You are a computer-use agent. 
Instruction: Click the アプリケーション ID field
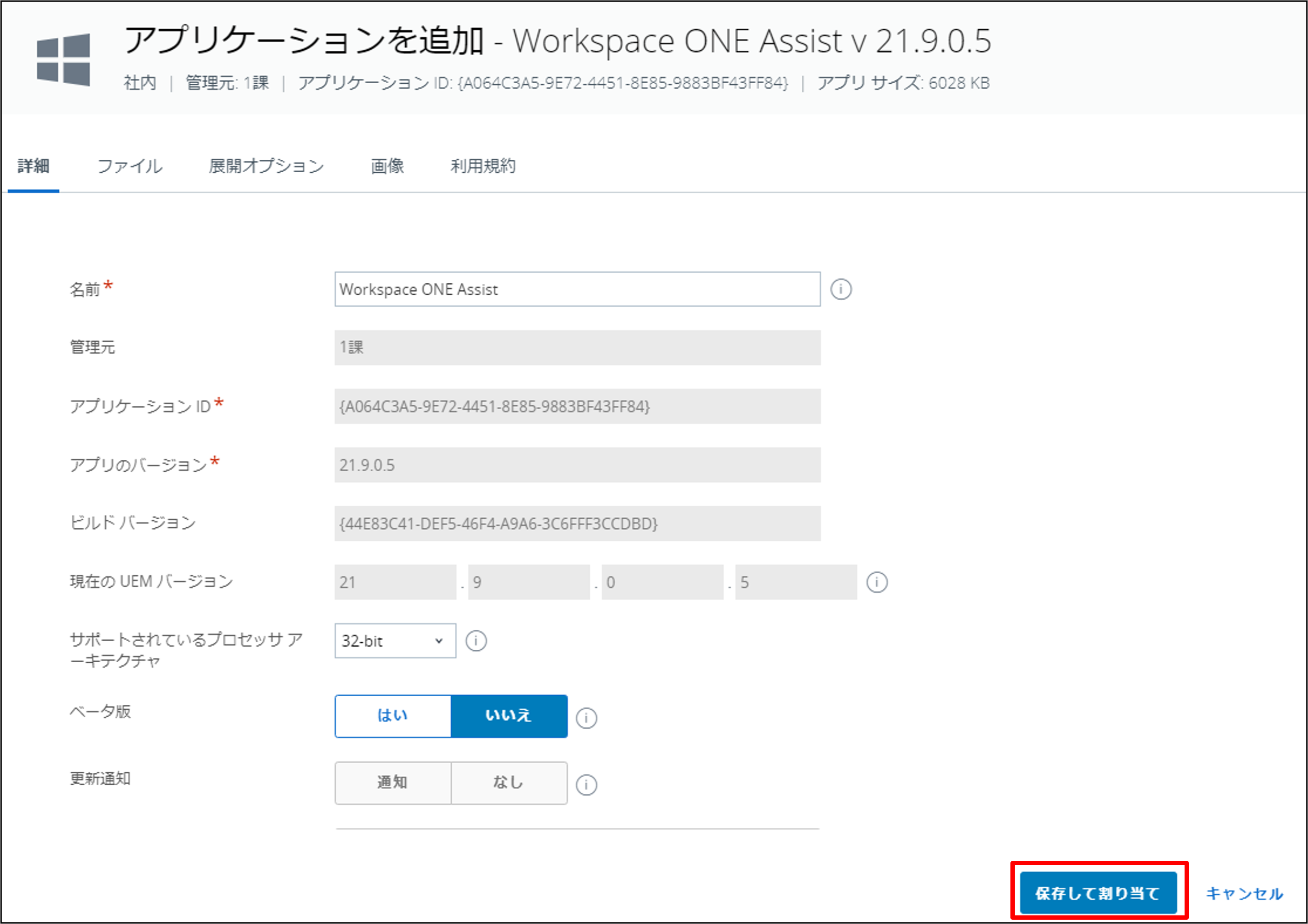577,406
